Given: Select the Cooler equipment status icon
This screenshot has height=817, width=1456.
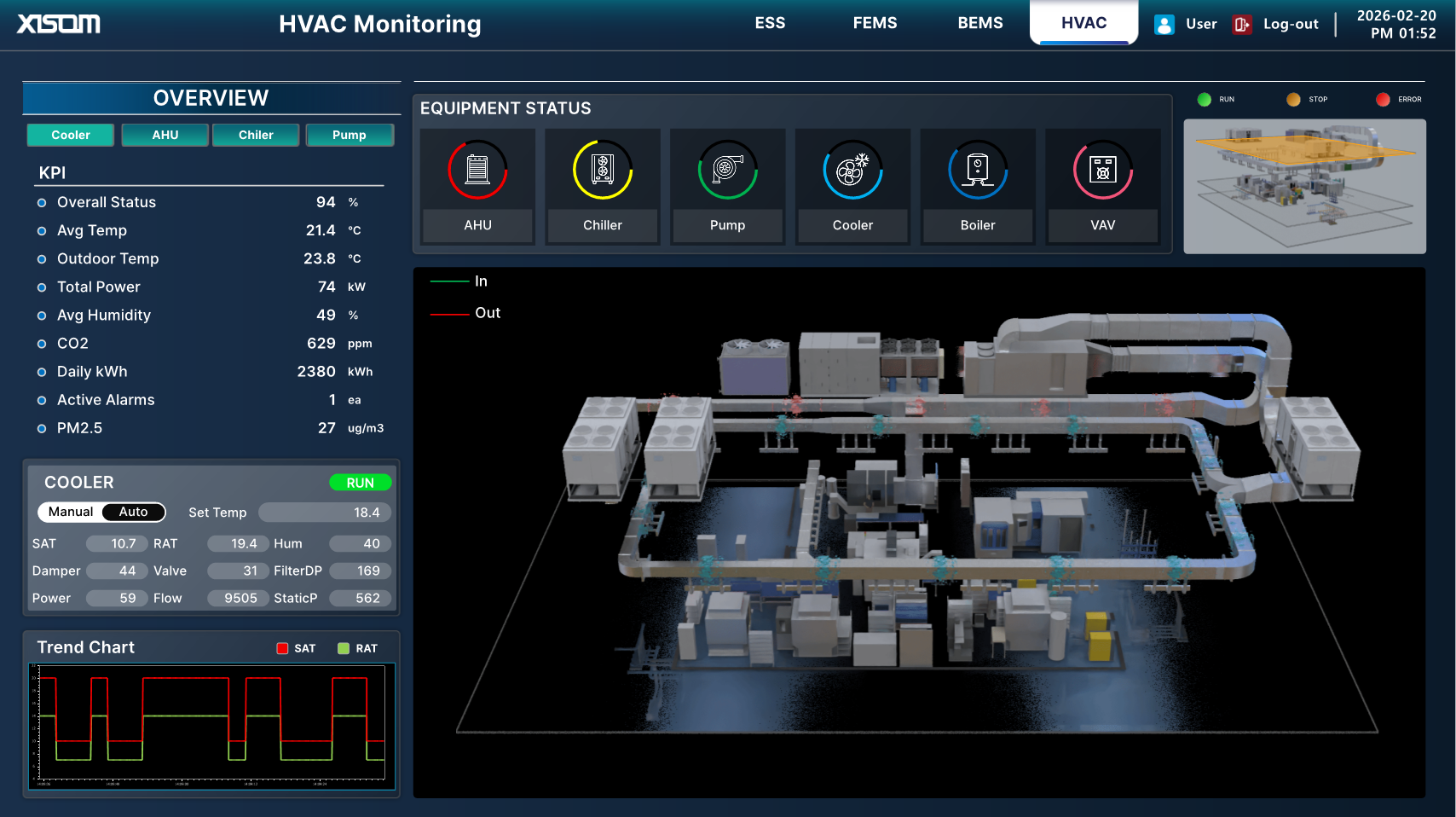Looking at the screenshot, I should point(852,169).
